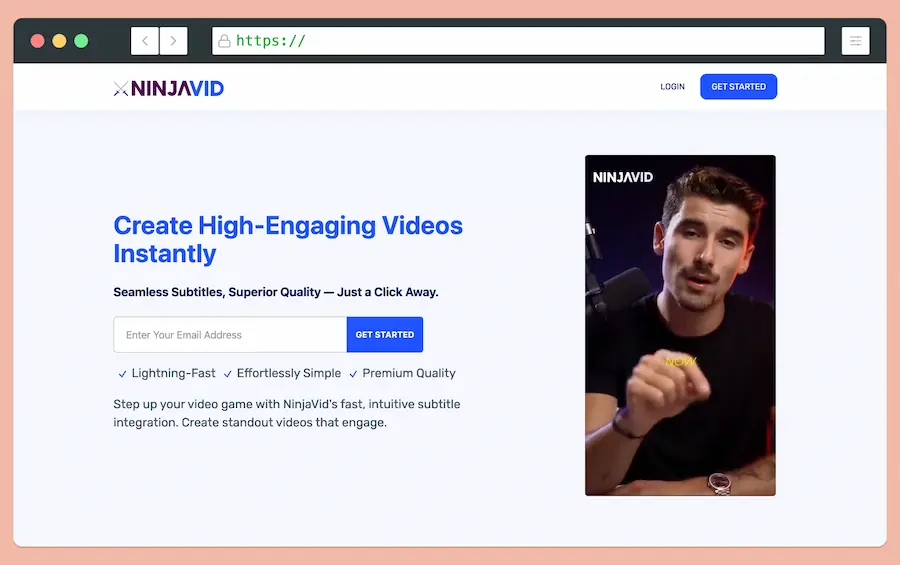The width and height of the screenshot is (900, 565).
Task: Click the yellow NOW subtitle in video
Action: pyautogui.click(x=680, y=361)
